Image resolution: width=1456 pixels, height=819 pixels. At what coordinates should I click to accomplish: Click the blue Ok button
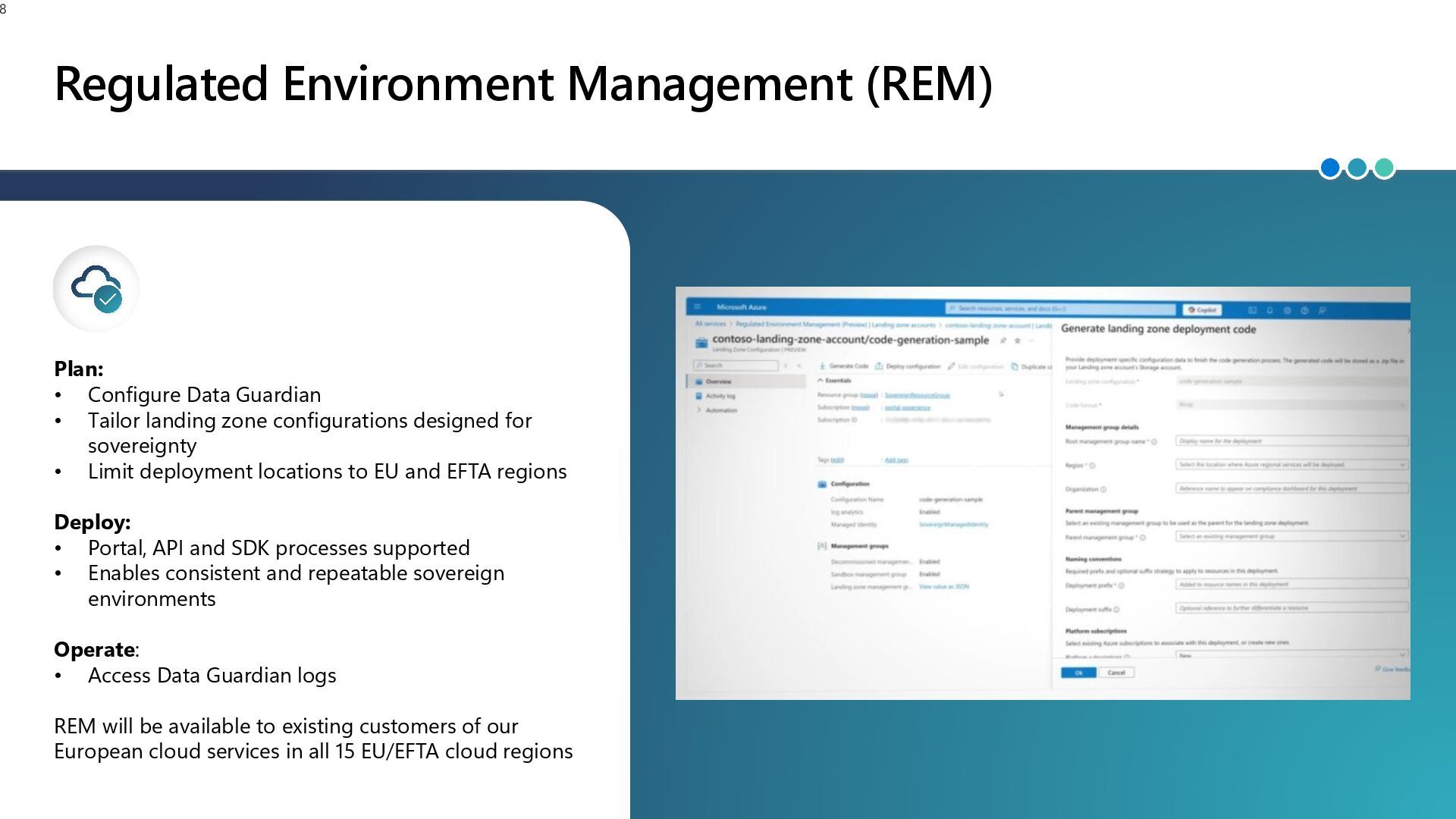pyautogui.click(x=1078, y=673)
